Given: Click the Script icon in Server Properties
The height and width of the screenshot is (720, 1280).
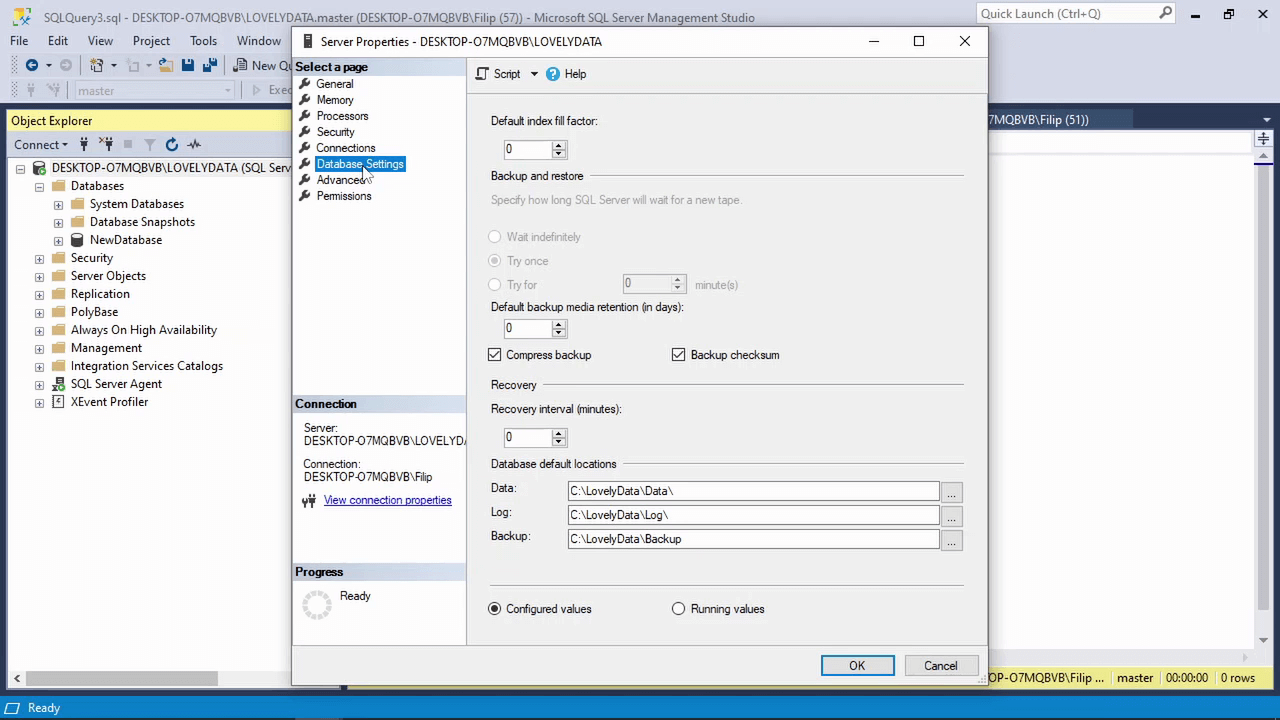Looking at the screenshot, I should point(483,74).
